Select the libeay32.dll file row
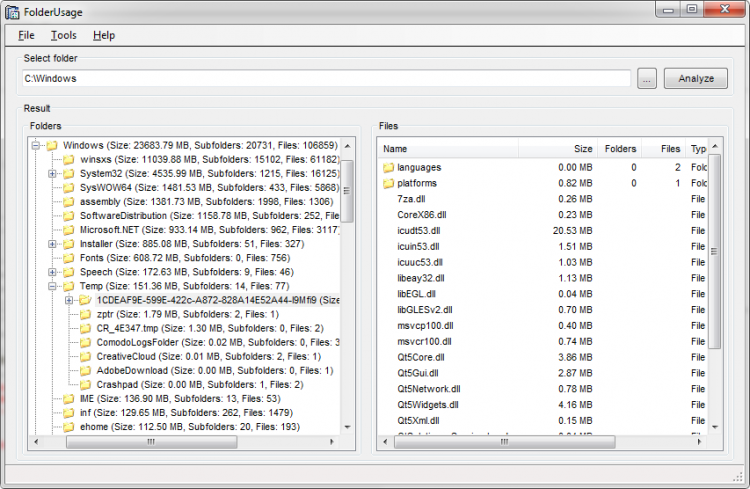 click(543, 278)
